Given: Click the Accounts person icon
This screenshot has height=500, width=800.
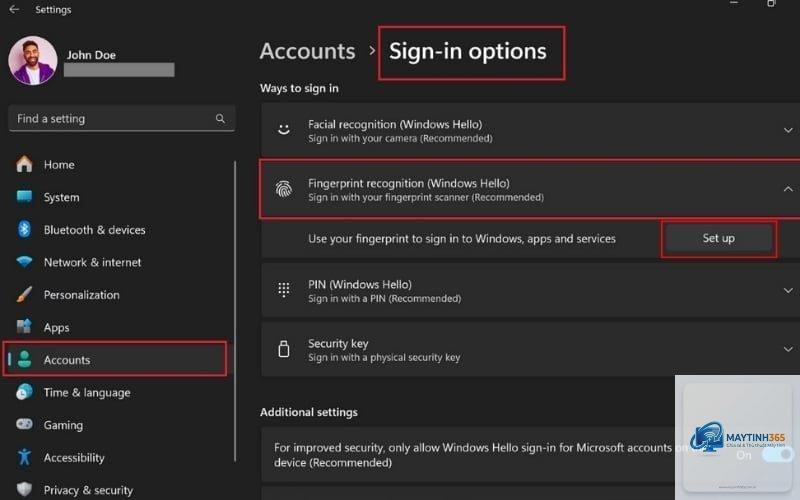Looking at the screenshot, I should tap(24, 359).
